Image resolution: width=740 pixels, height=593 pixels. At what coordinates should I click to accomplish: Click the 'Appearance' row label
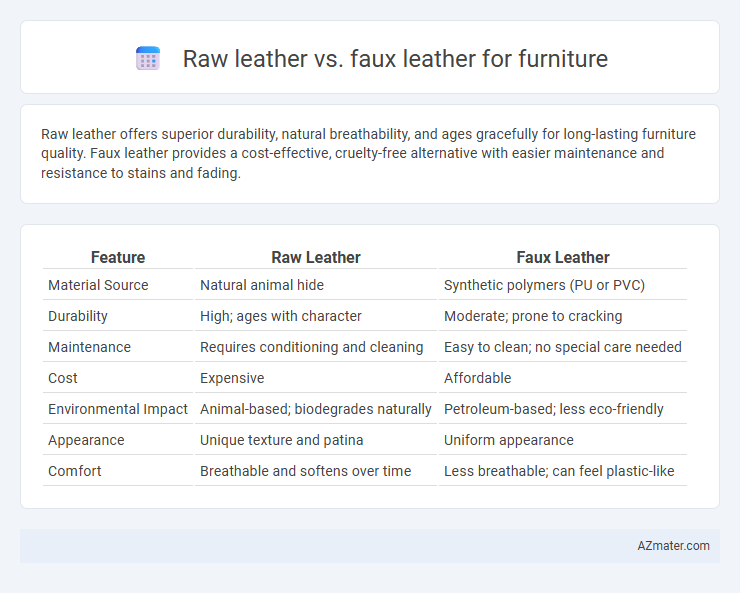(86, 440)
